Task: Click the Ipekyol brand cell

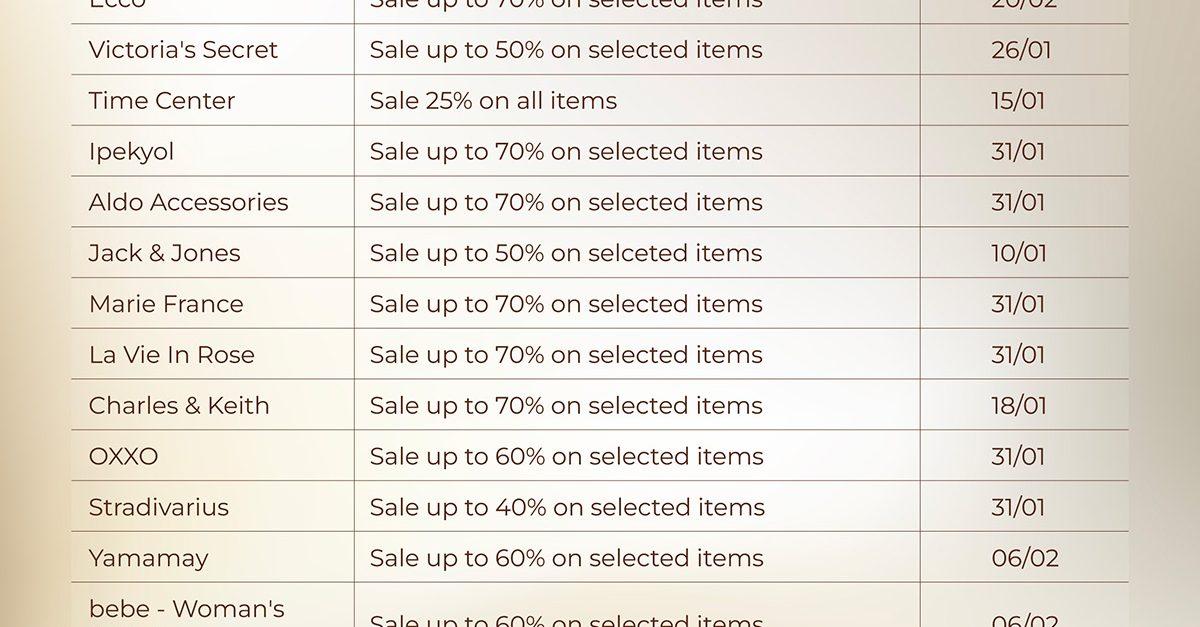Action: [131, 152]
